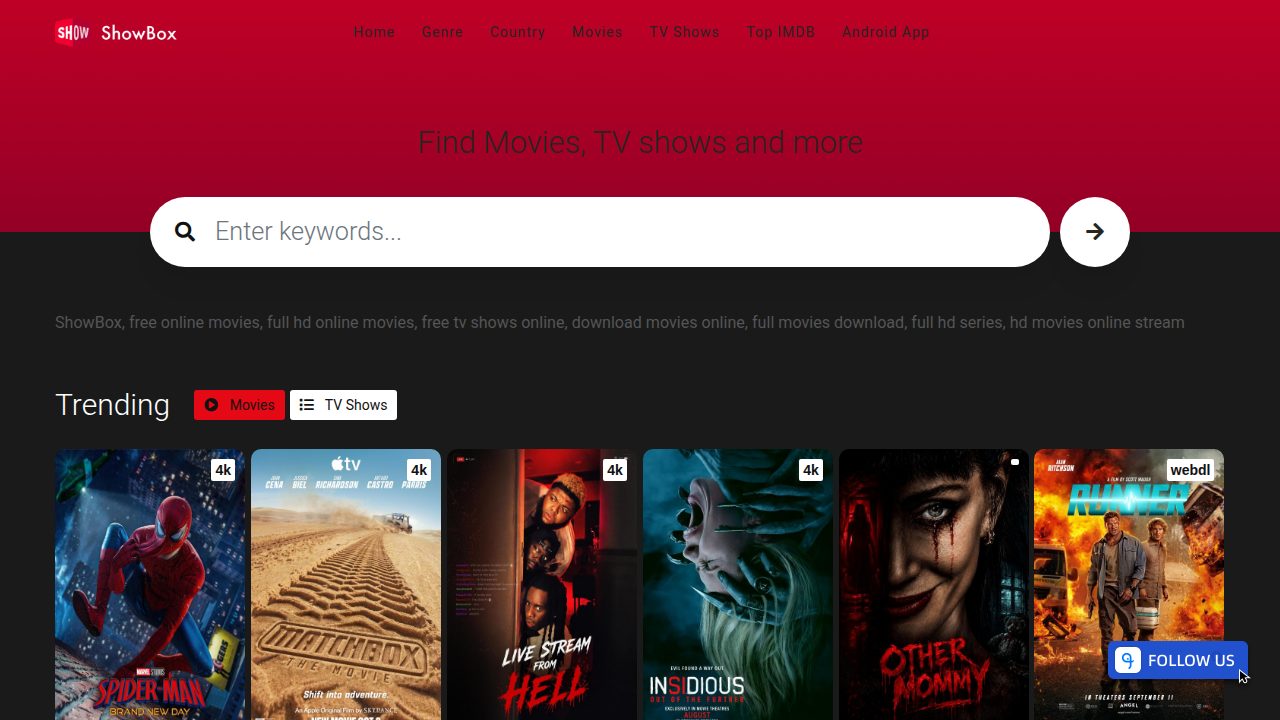
Task: Open the Spider-Man Brand New Day poster
Action: tap(150, 585)
